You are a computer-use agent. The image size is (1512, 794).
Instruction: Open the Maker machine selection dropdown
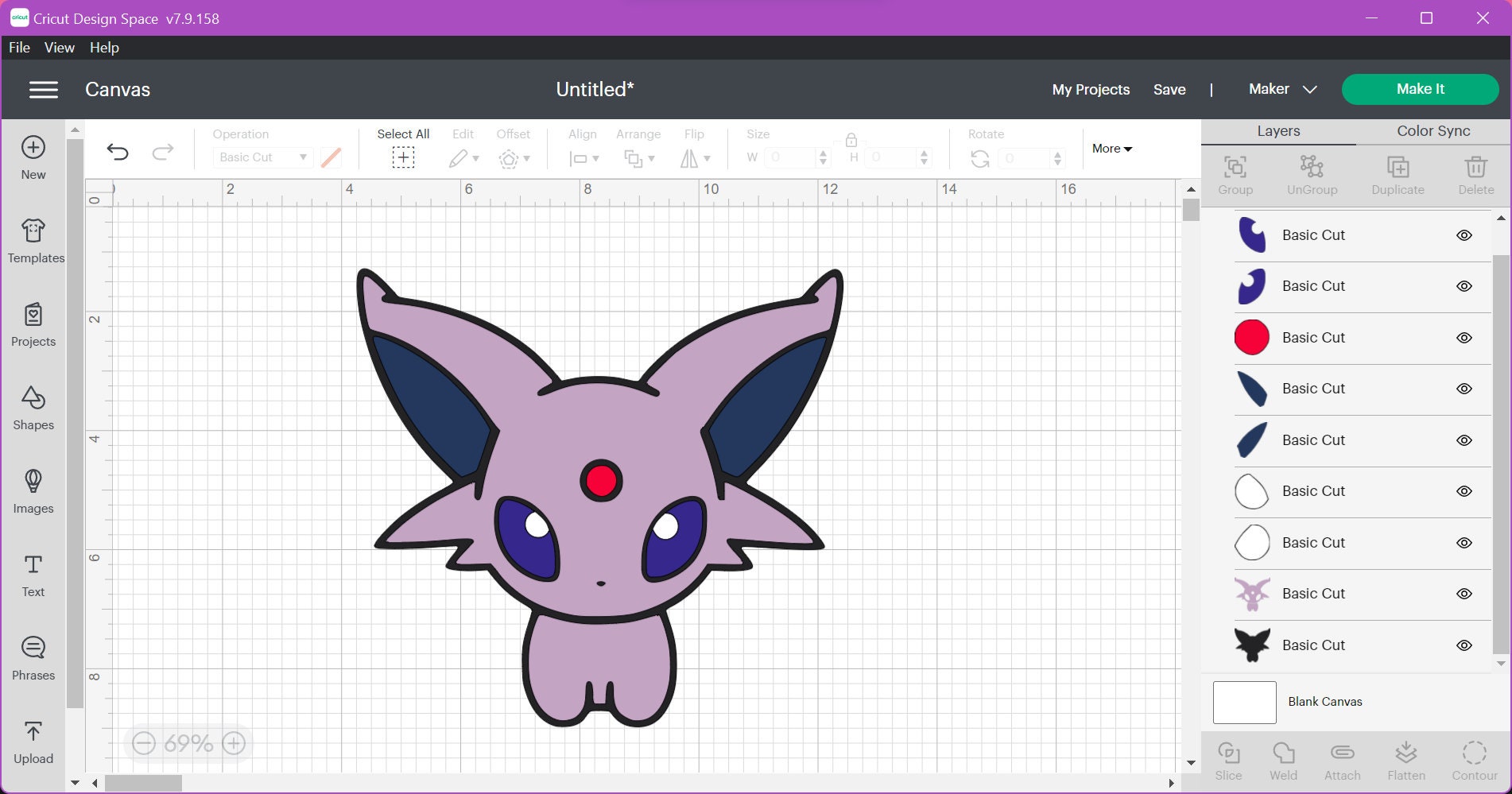(x=1281, y=89)
